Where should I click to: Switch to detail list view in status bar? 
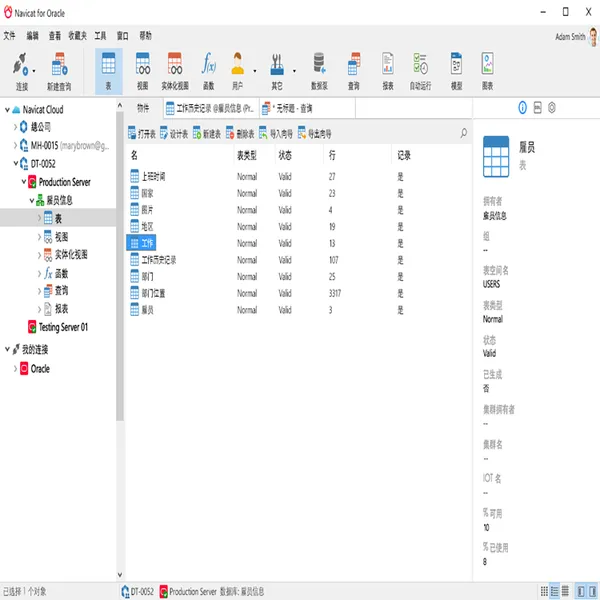click(x=565, y=591)
